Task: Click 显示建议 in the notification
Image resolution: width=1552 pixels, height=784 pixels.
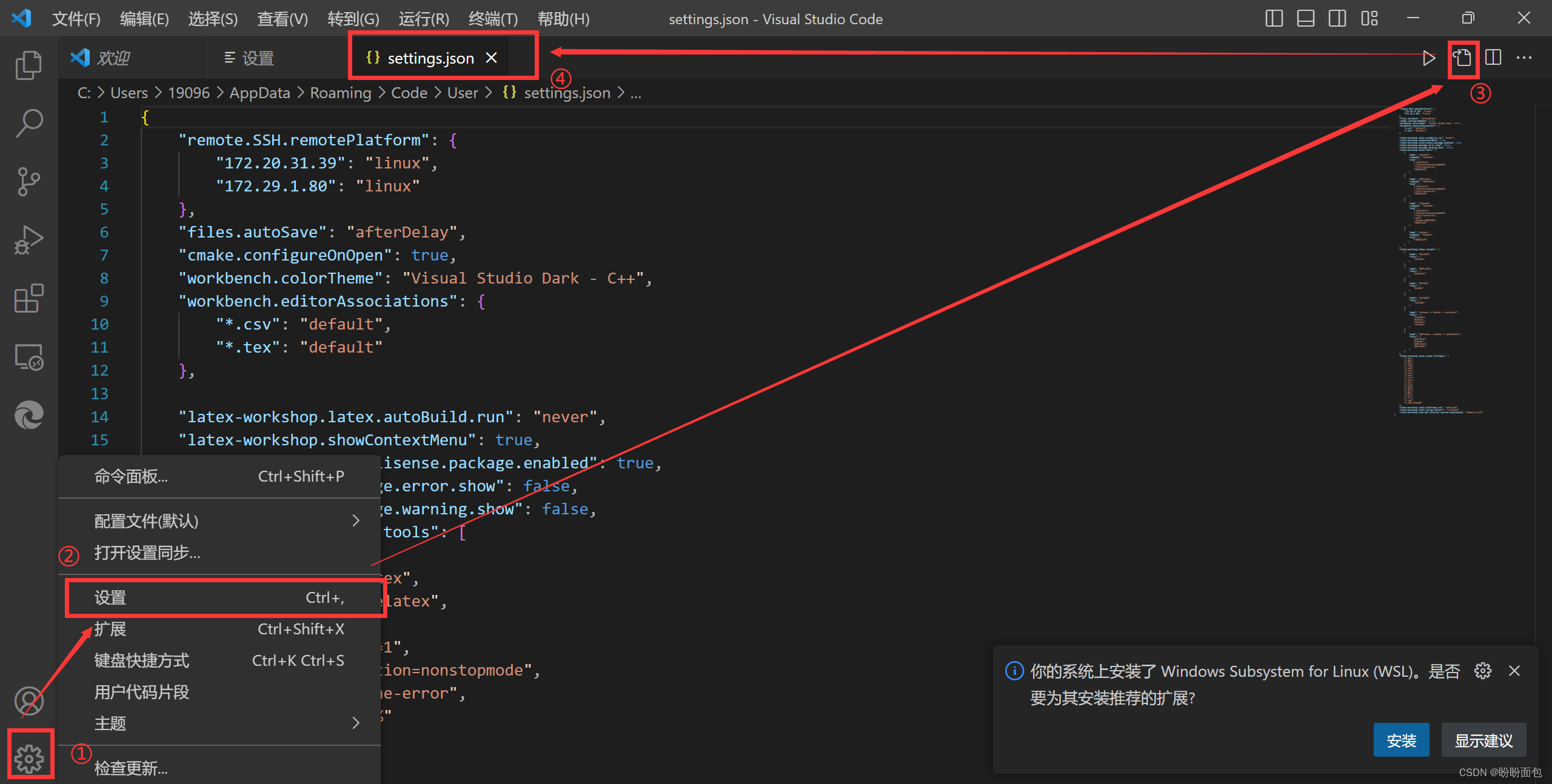Action: (1483, 740)
